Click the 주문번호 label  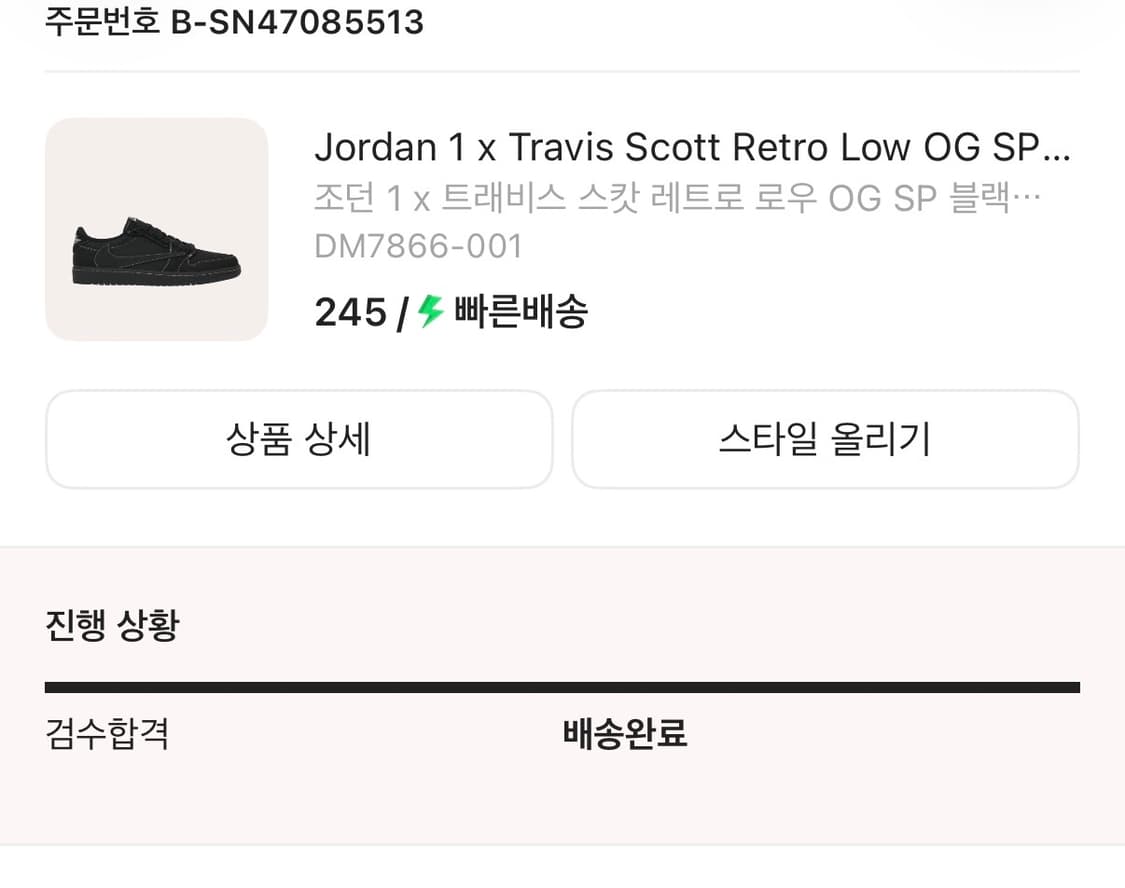(x=102, y=21)
